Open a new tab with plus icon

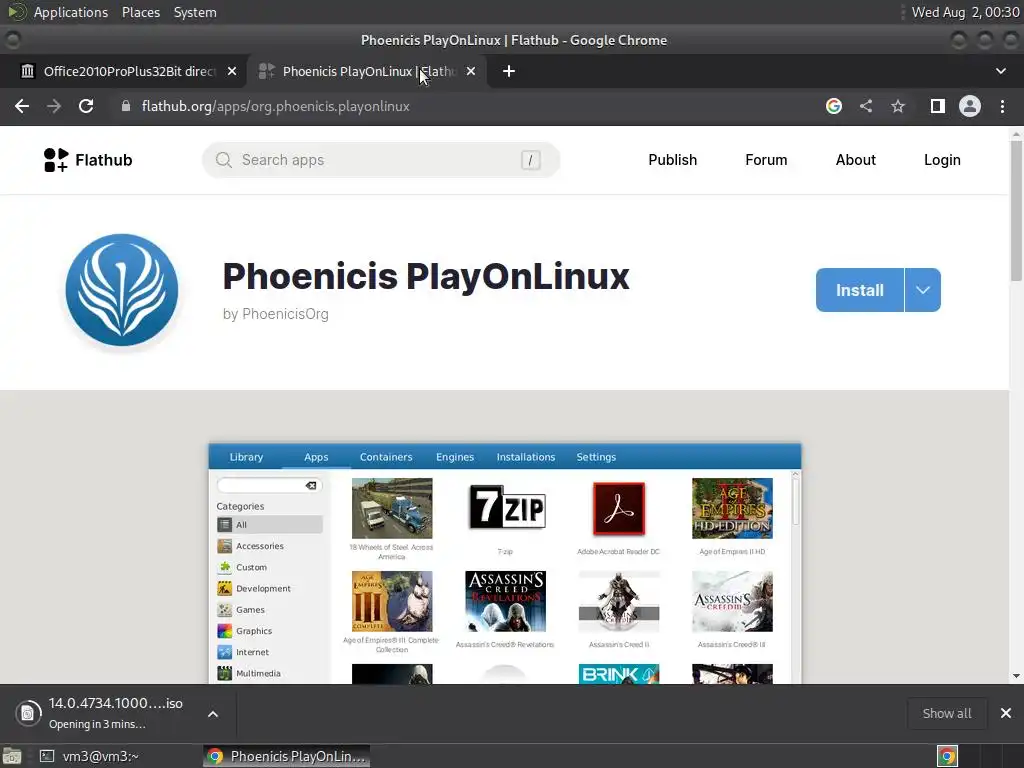click(509, 71)
